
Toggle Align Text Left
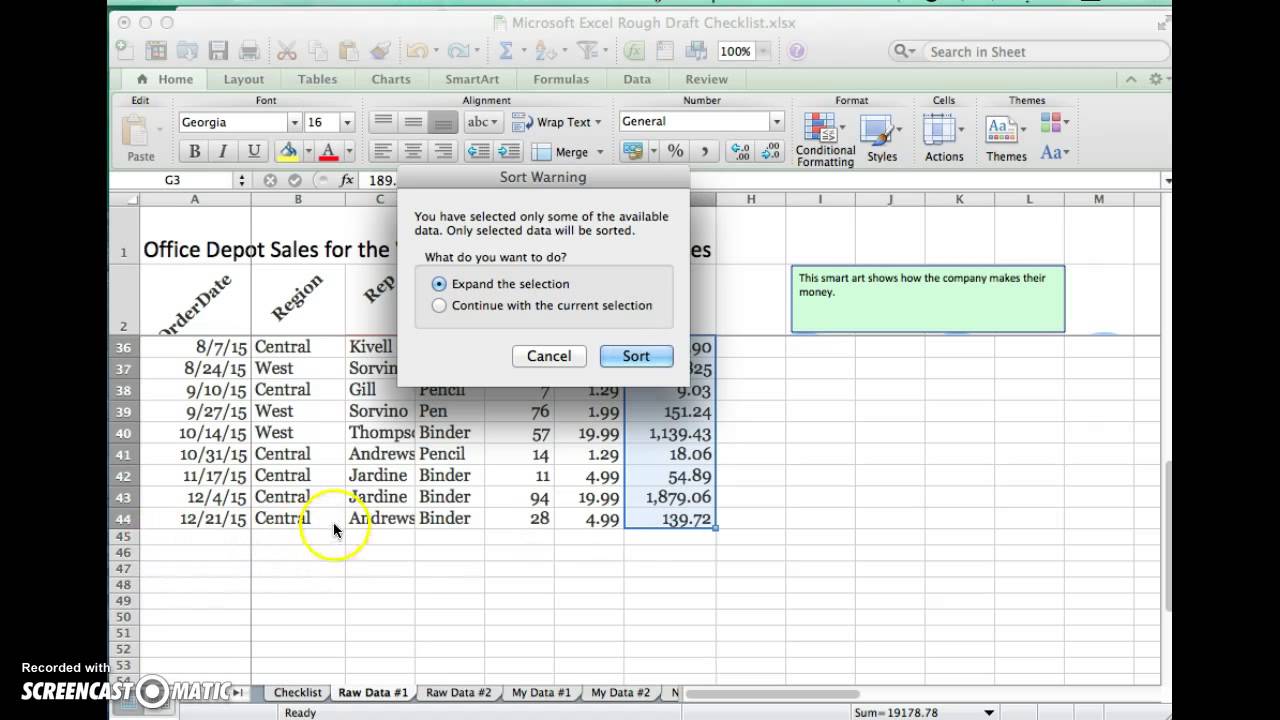(x=382, y=151)
